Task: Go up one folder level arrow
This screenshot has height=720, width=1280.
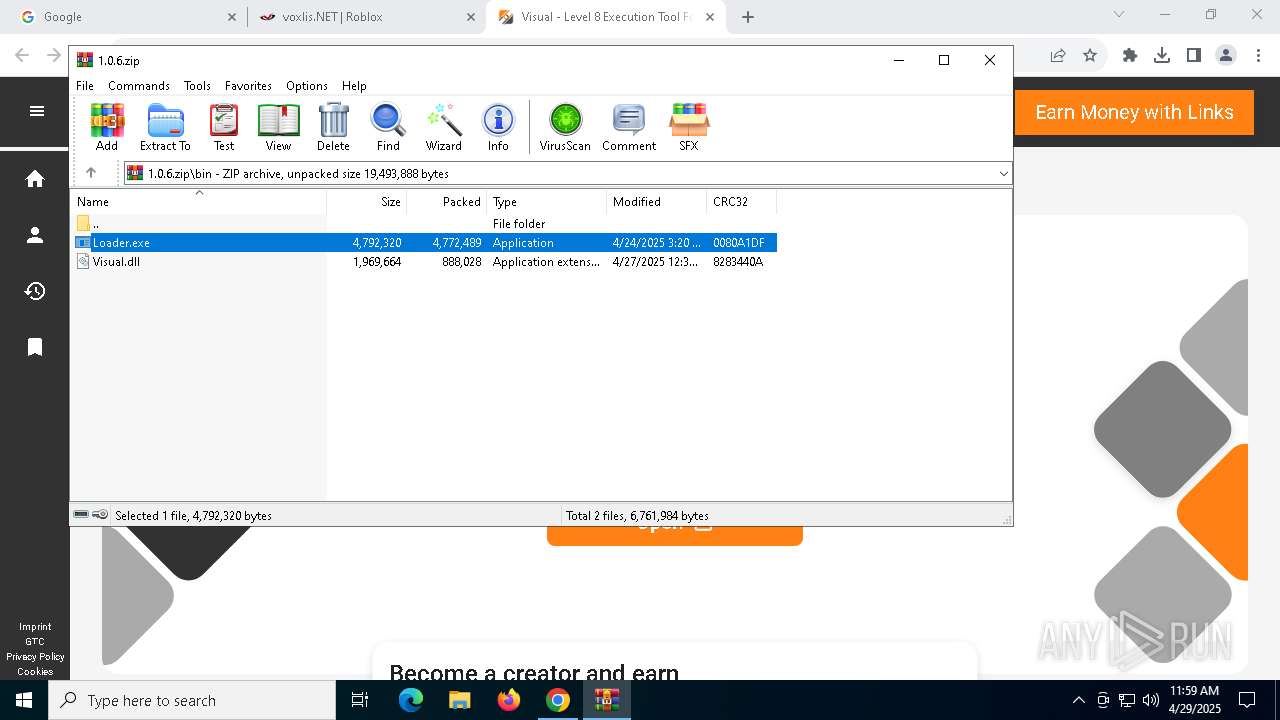Action: tap(91, 173)
